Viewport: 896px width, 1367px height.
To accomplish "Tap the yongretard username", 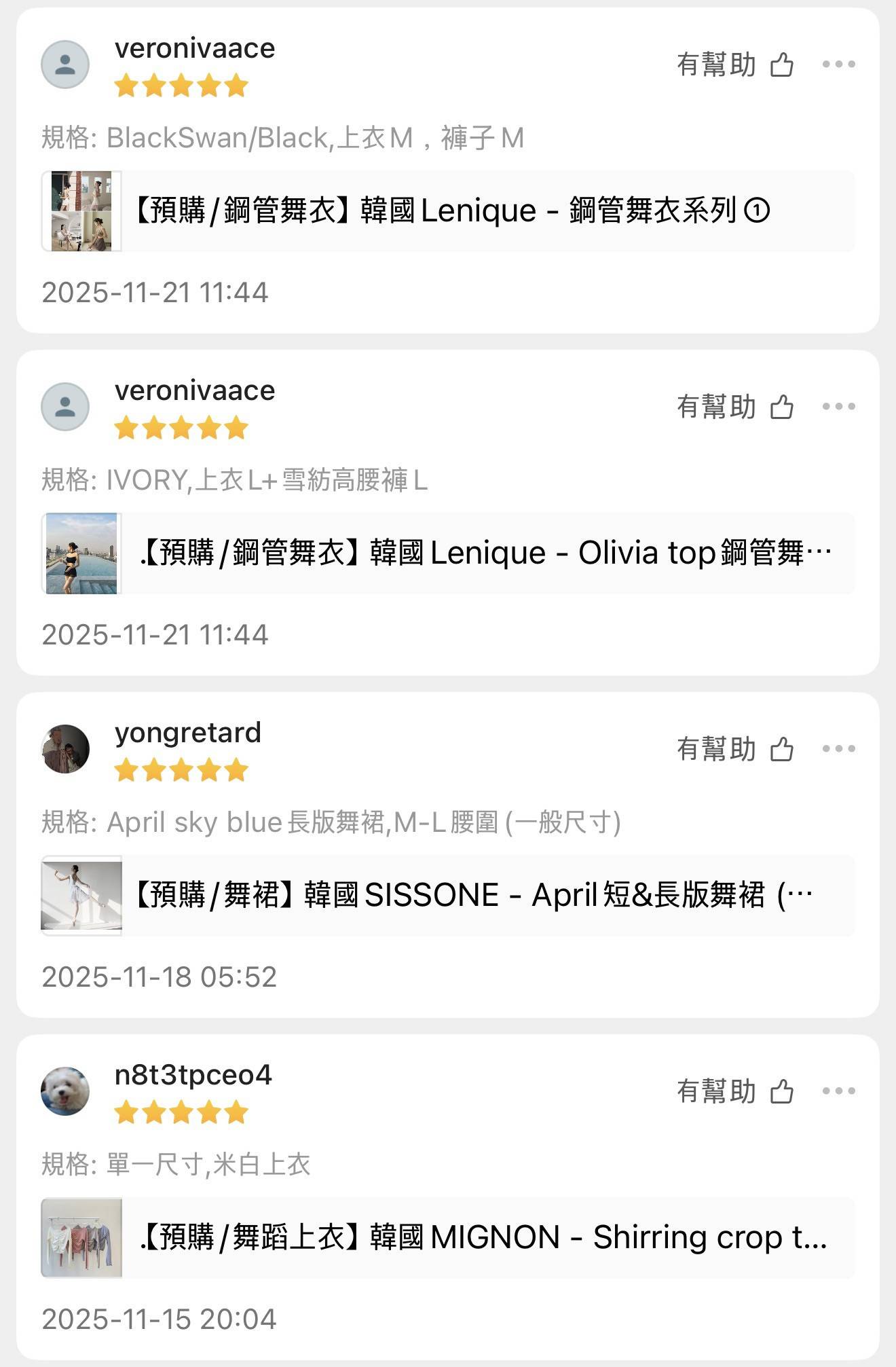I will click(x=188, y=733).
